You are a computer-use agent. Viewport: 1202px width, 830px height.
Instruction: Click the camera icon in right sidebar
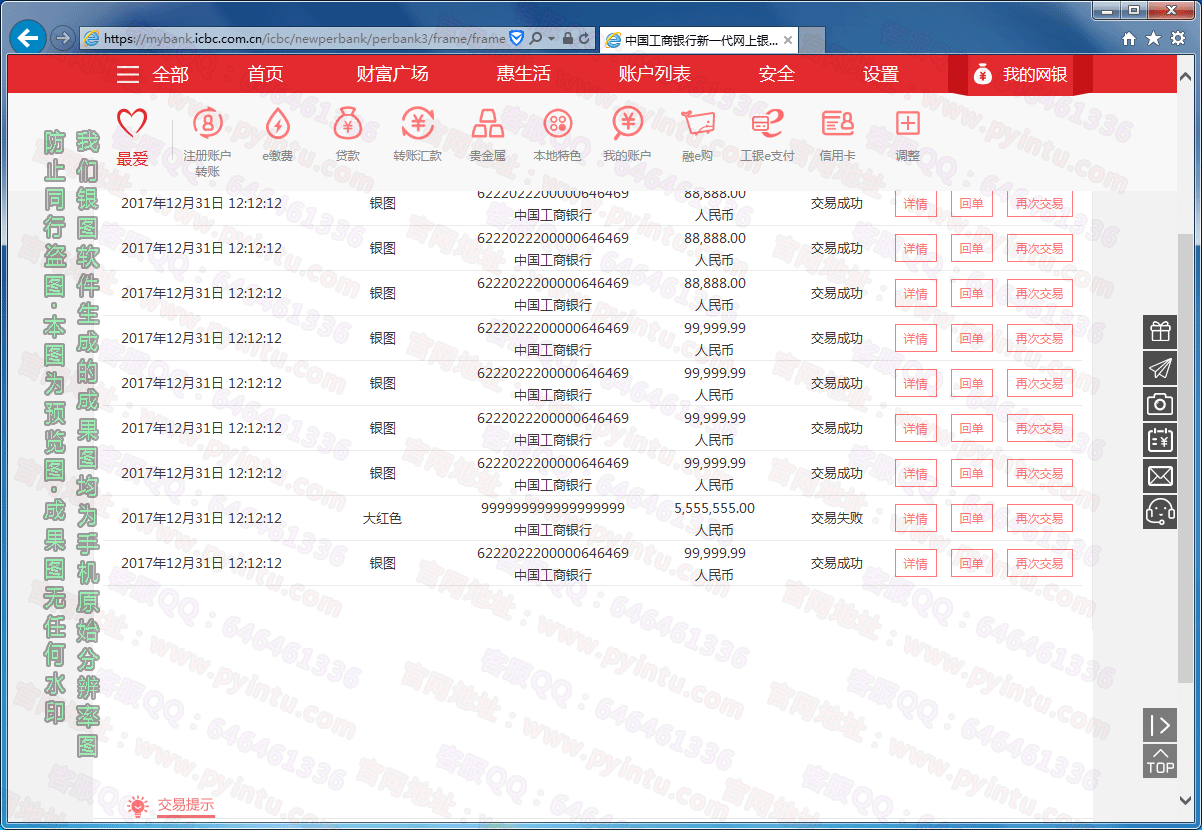pyautogui.click(x=1160, y=404)
